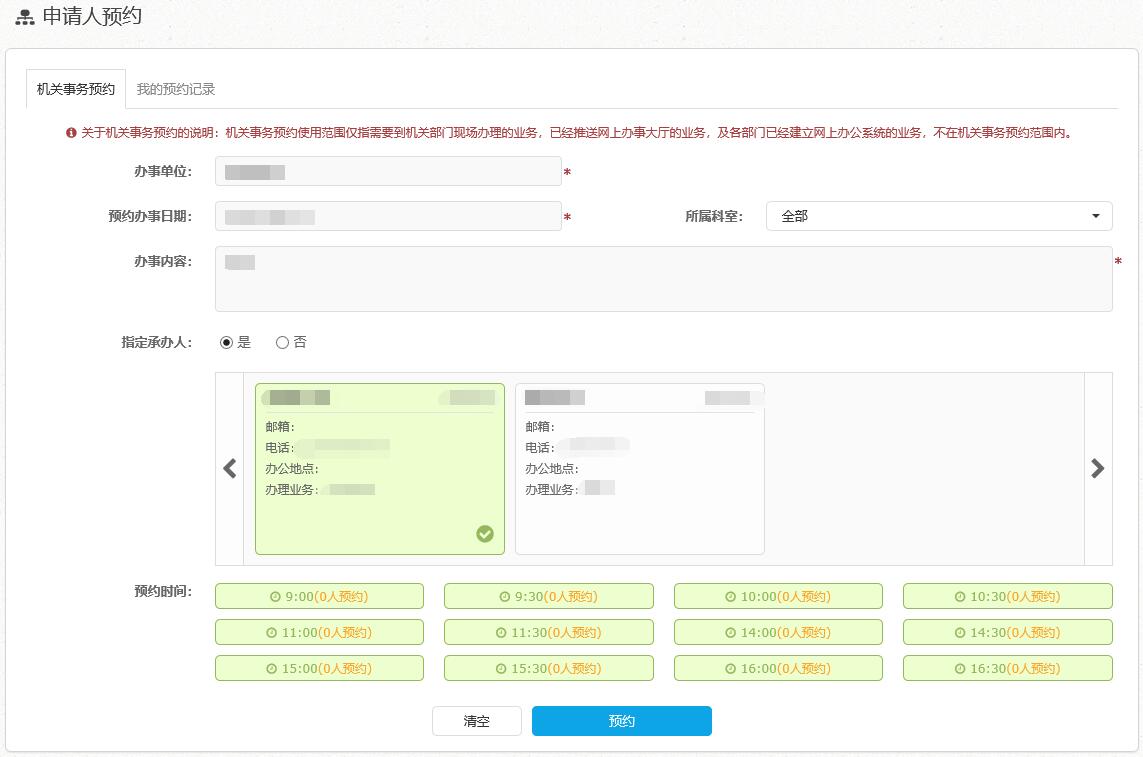1143x757 pixels.
Task: Click the organization icon beside 申请人预约 title
Action: [25, 18]
